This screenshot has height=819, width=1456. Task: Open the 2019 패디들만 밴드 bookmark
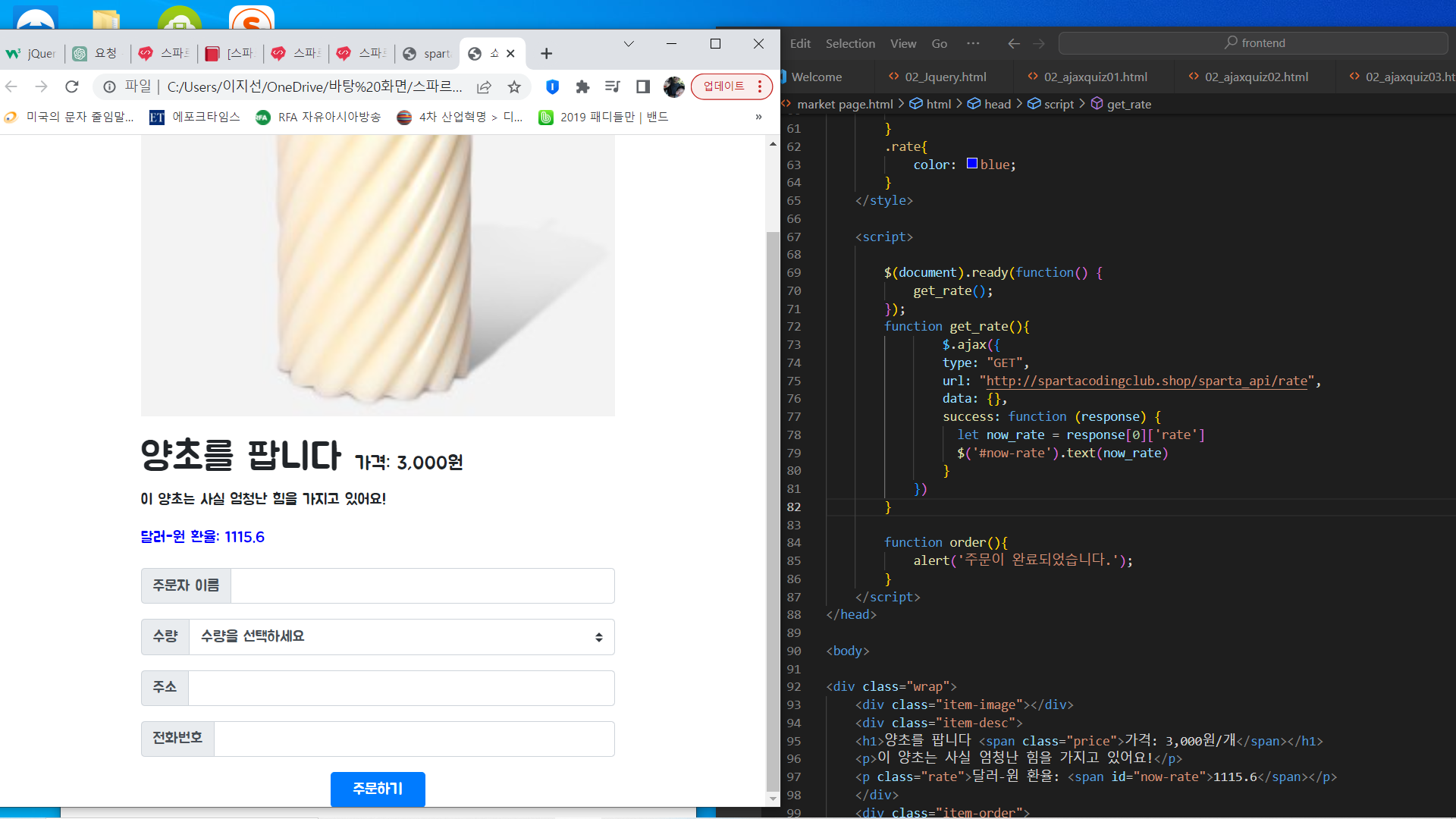point(604,117)
